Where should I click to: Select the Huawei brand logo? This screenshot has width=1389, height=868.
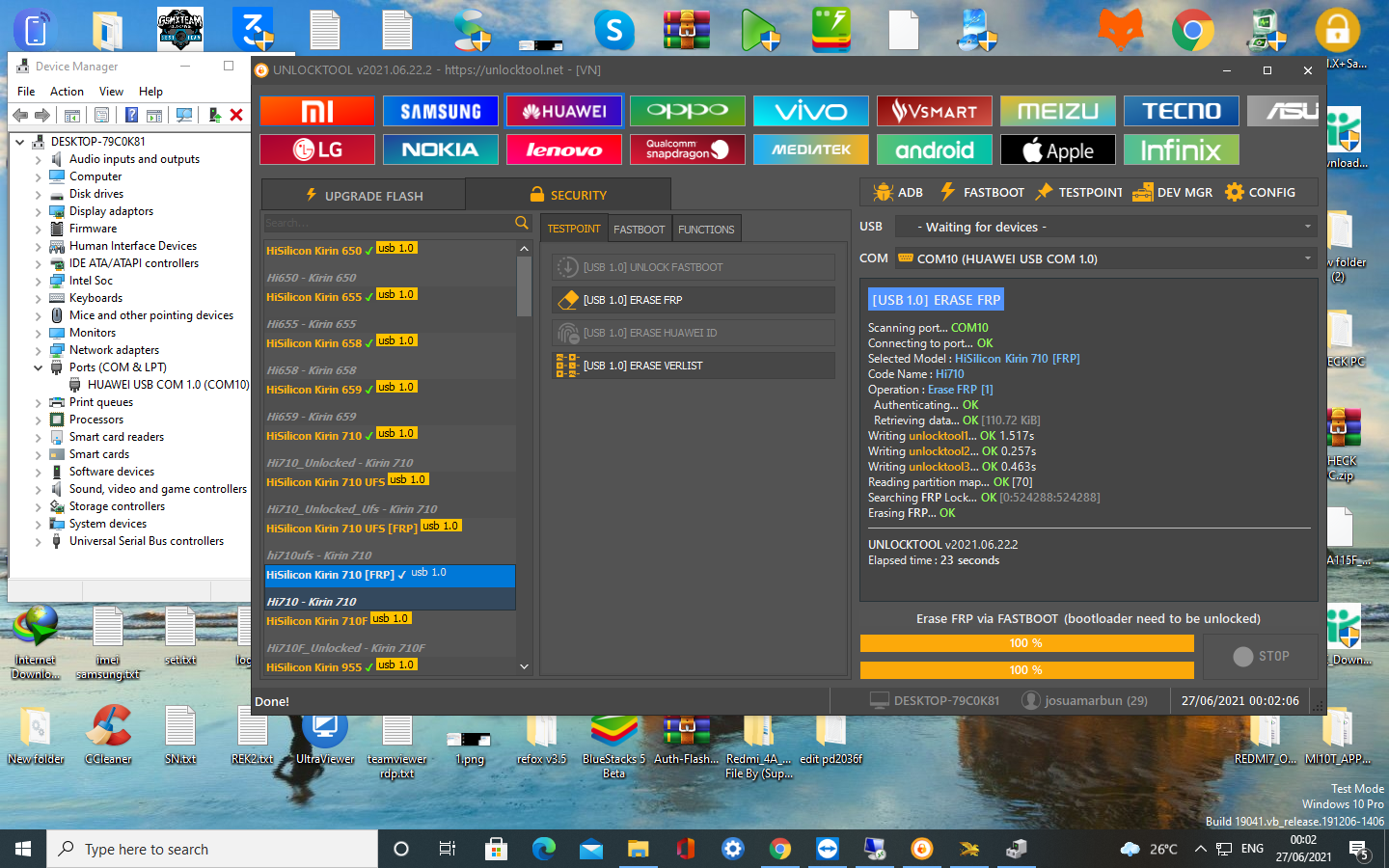564,111
